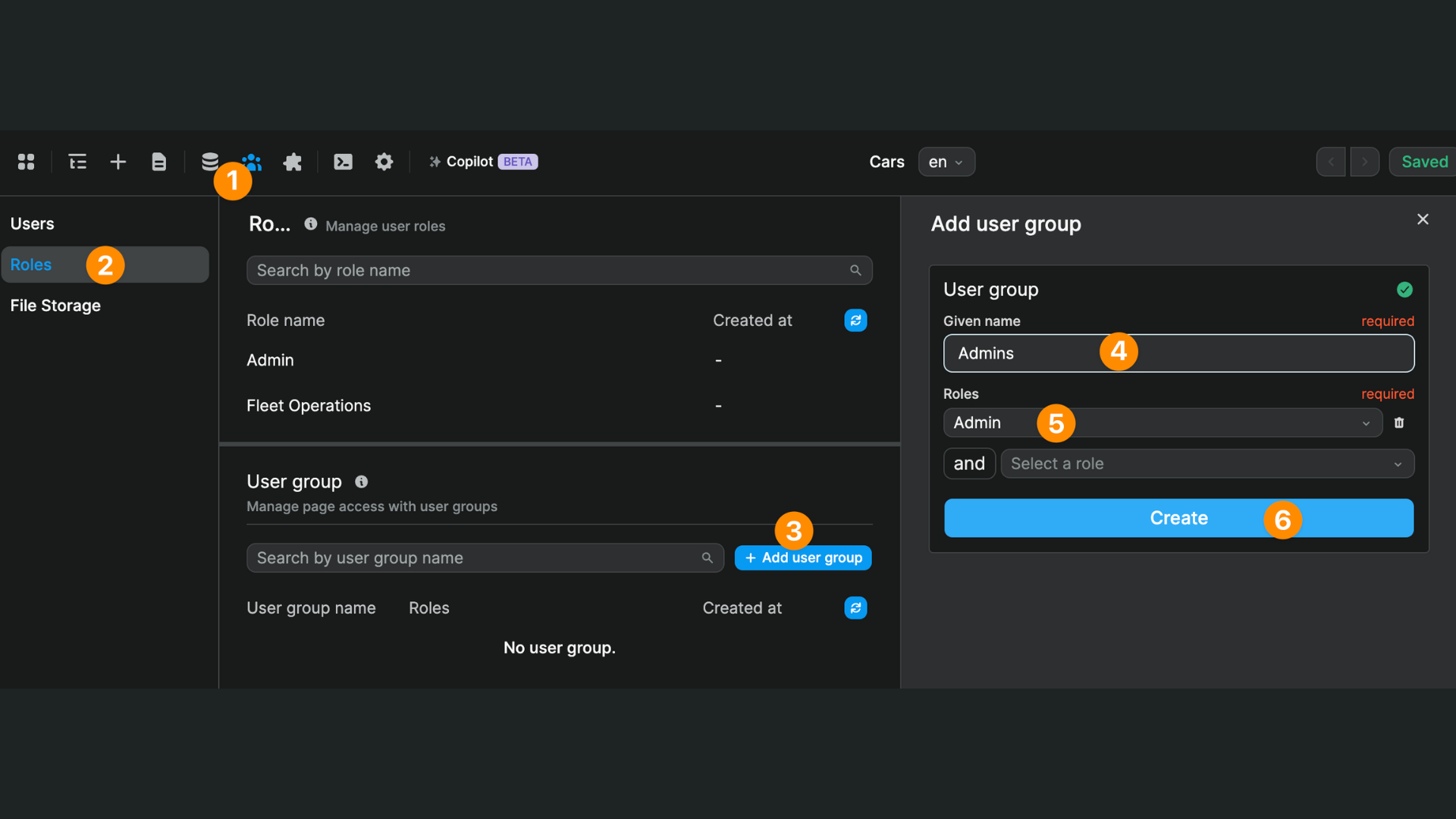Open the settings gear icon
The width and height of the screenshot is (1456, 819).
(x=384, y=162)
